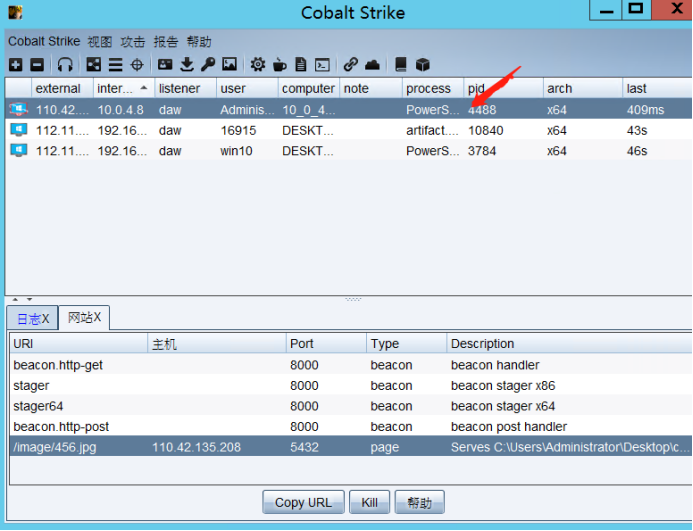The height and width of the screenshot is (531, 693).
Task: Open Credentials via the ID card icon
Action: pos(165,65)
